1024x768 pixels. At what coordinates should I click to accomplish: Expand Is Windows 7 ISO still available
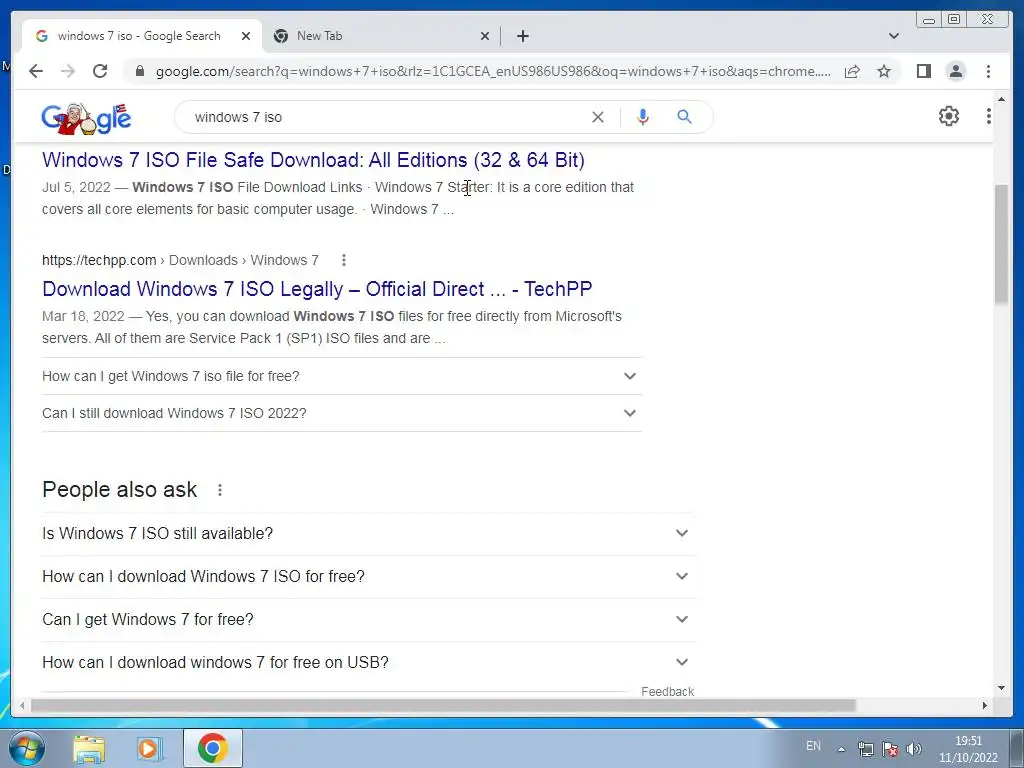(x=369, y=534)
